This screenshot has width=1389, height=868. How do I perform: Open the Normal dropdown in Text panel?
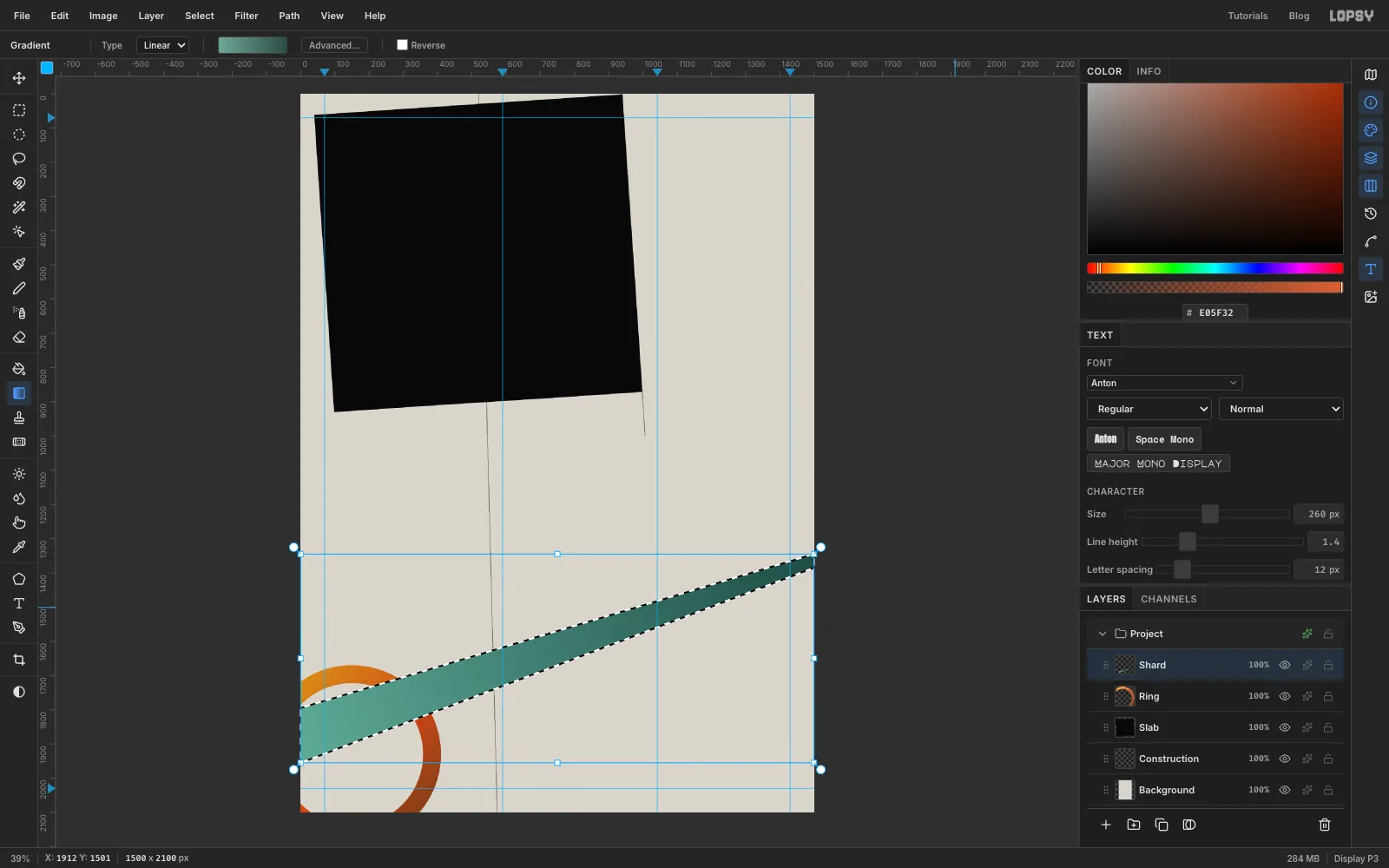point(1281,409)
